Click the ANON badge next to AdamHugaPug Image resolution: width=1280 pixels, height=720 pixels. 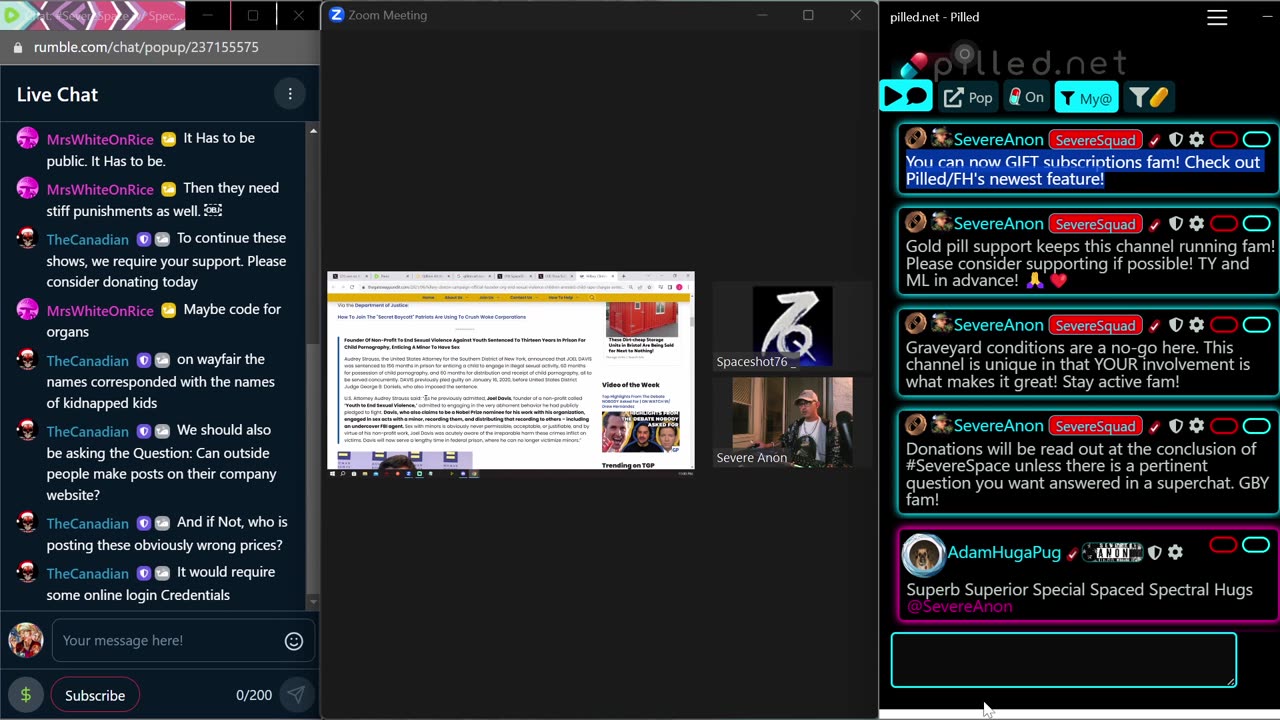point(1113,553)
